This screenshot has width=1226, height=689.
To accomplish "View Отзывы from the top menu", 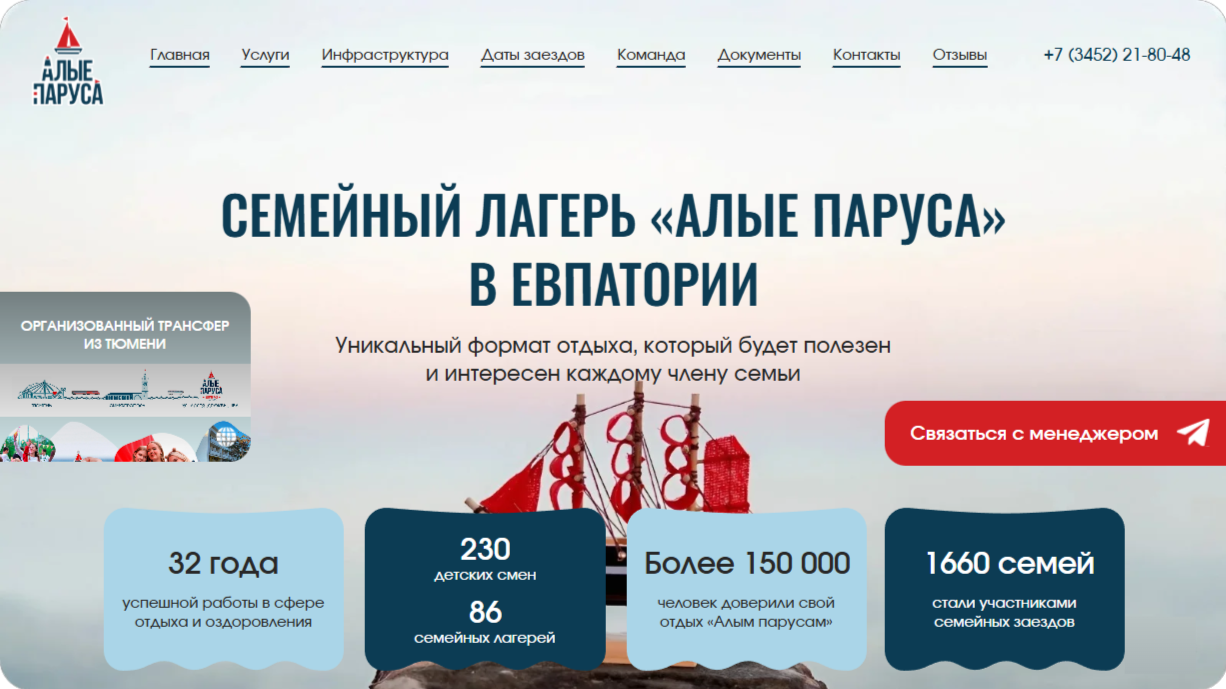I will (960, 55).
